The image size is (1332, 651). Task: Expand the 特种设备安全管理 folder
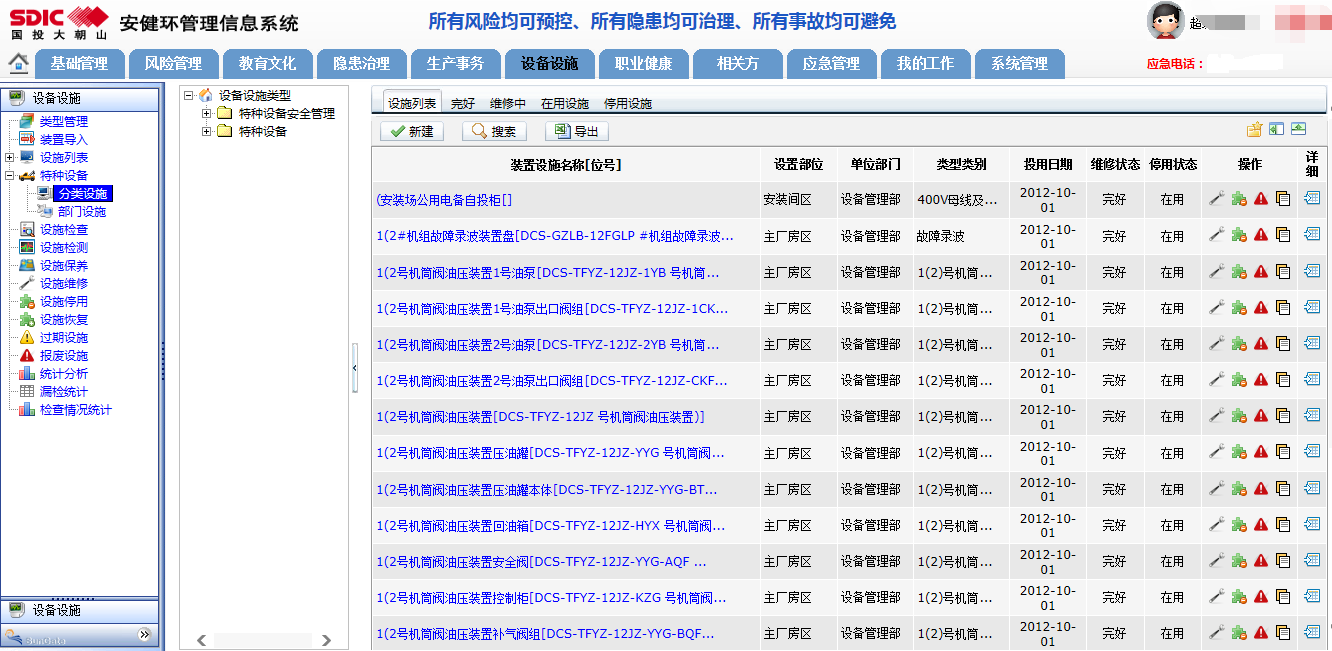(x=207, y=114)
